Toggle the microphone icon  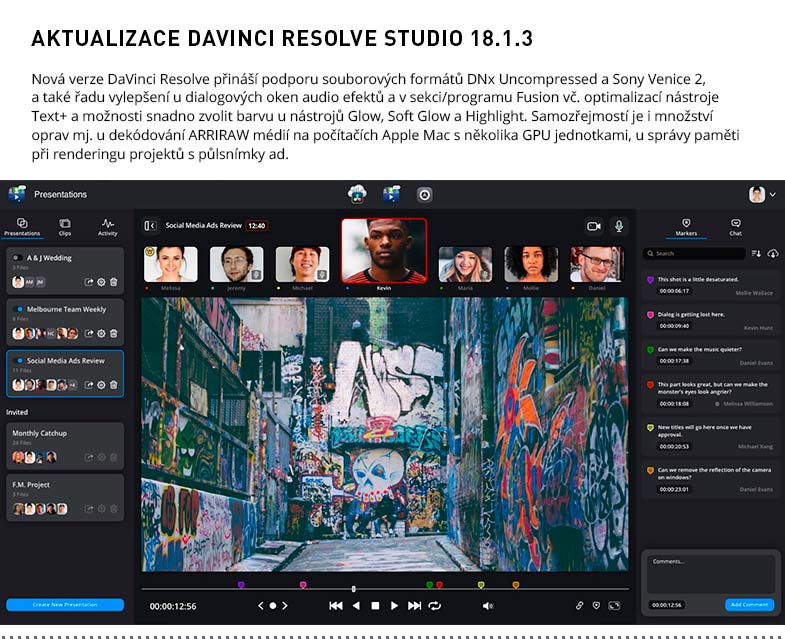tap(619, 226)
